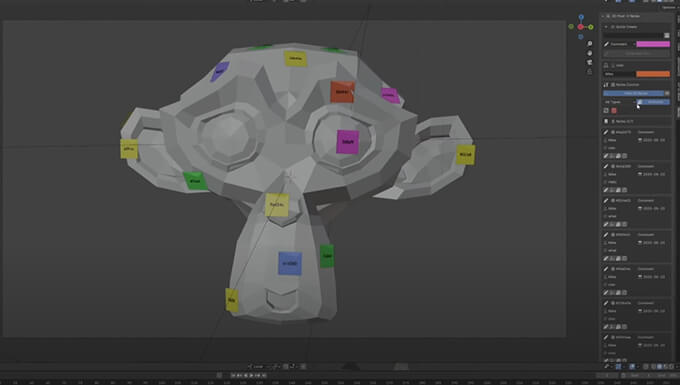The image size is (680, 385).
Task: Click the hand pan-view icon
Action: pos(589,53)
